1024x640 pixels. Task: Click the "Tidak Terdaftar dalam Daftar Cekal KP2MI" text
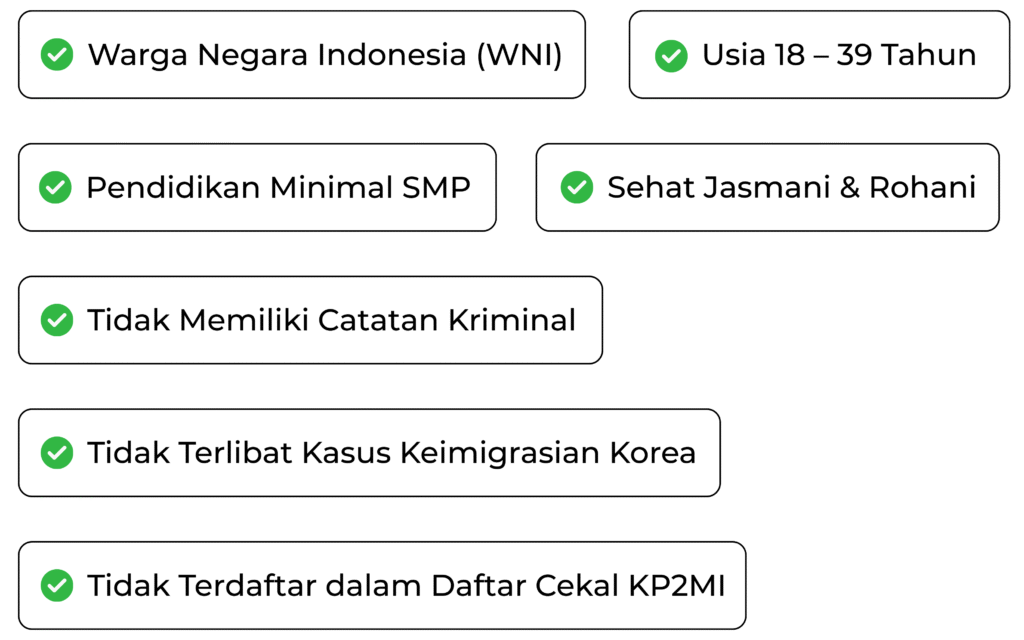pos(405,585)
